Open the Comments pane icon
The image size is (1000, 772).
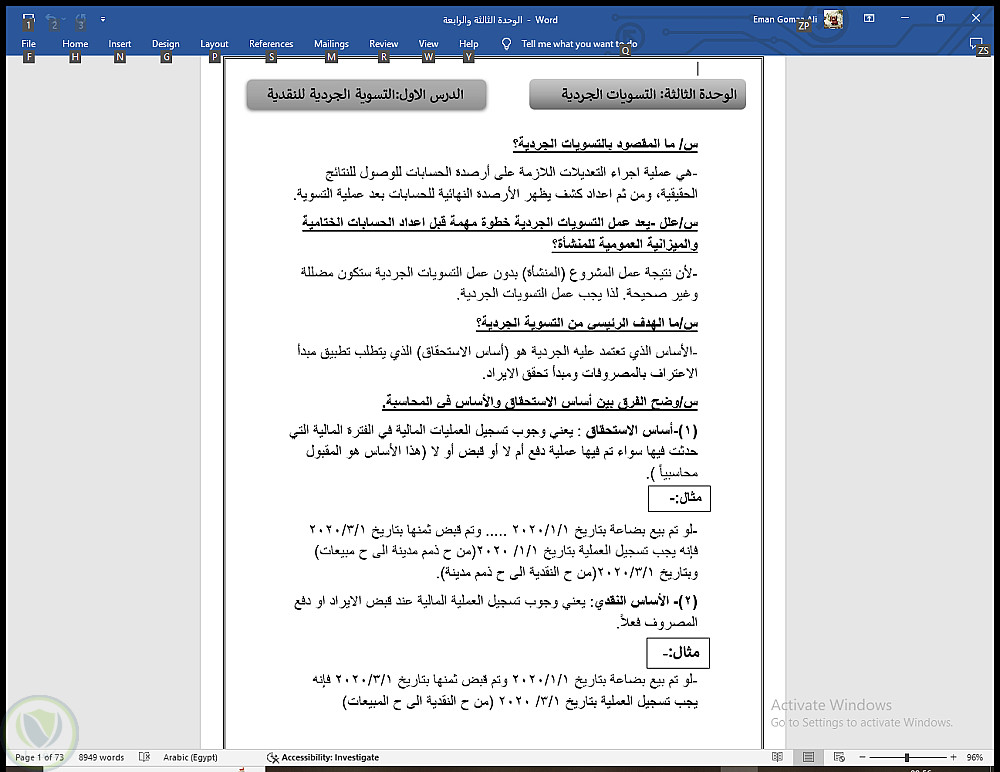tap(976, 43)
